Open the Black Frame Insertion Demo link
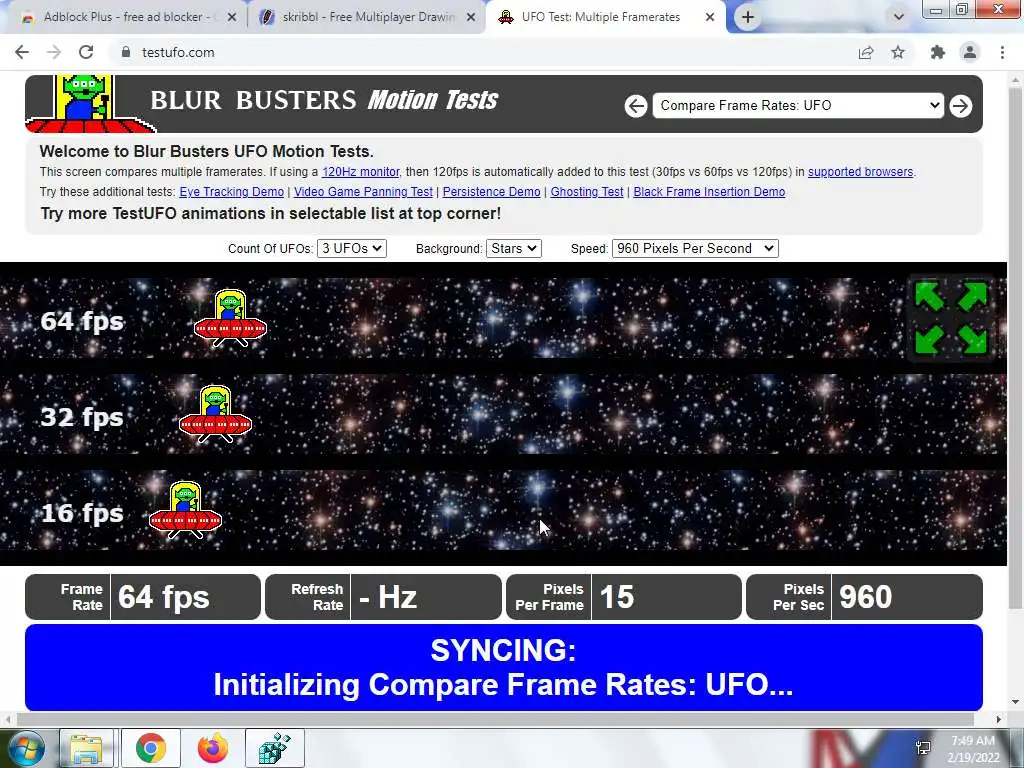The height and width of the screenshot is (768, 1024). point(709,191)
